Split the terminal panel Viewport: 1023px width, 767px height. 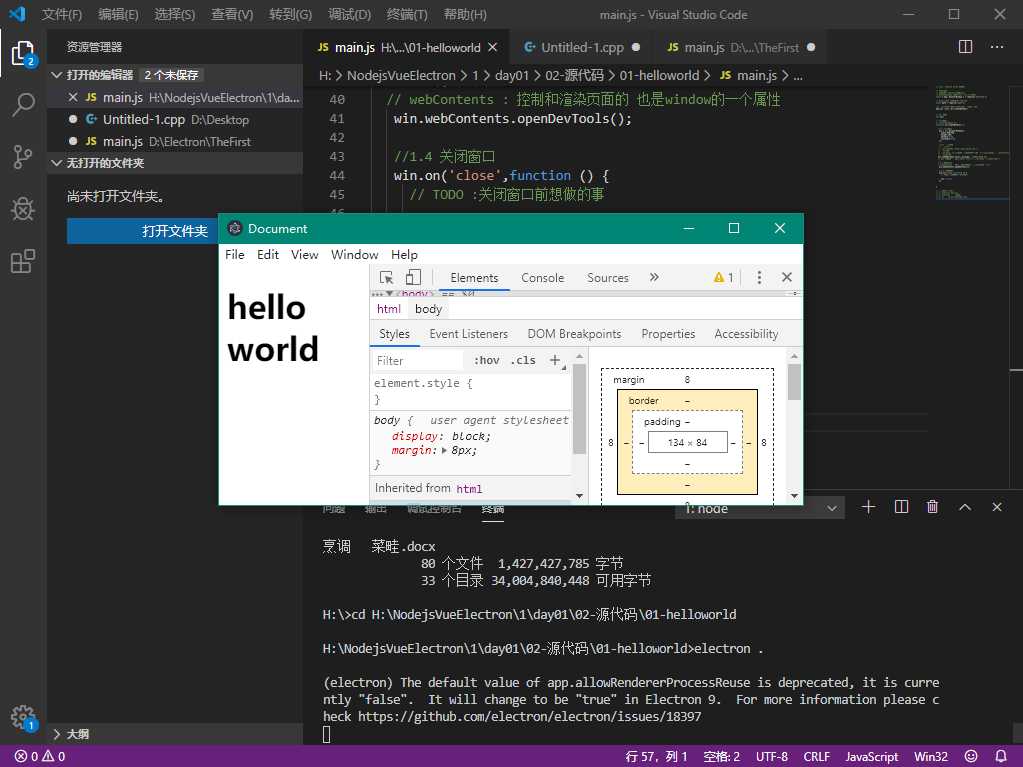click(901, 507)
